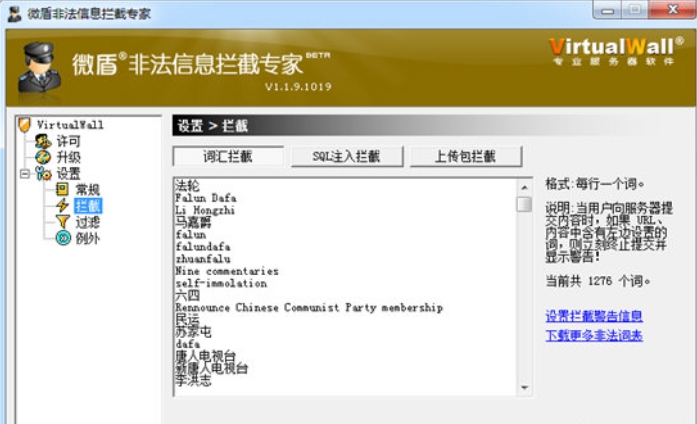
Task: Open 设置拦截警告信息 link
Action: (594, 316)
